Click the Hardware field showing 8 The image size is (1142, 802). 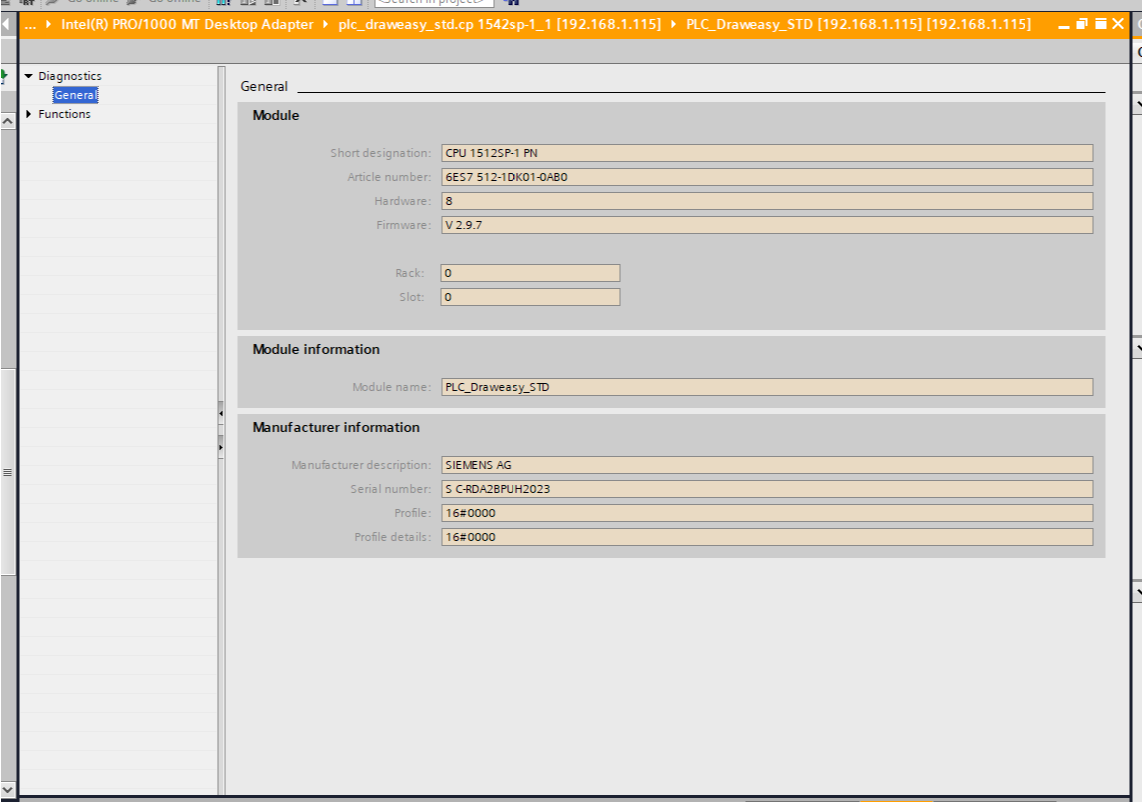767,201
